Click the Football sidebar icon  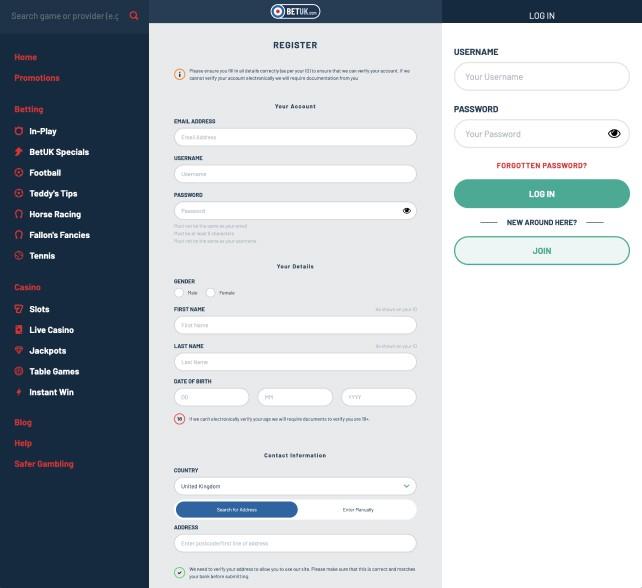pyautogui.click(x=19, y=172)
